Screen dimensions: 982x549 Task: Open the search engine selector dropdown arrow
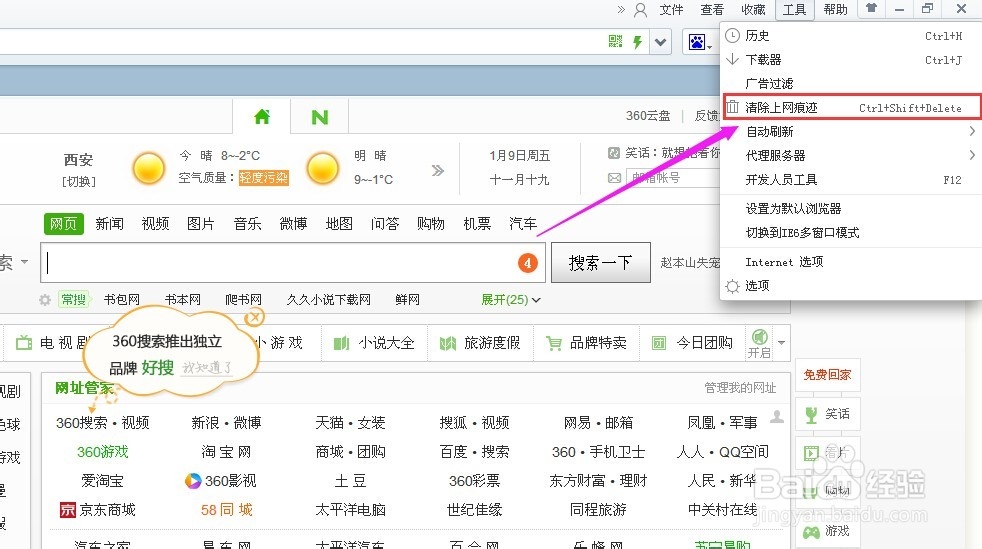(24, 262)
